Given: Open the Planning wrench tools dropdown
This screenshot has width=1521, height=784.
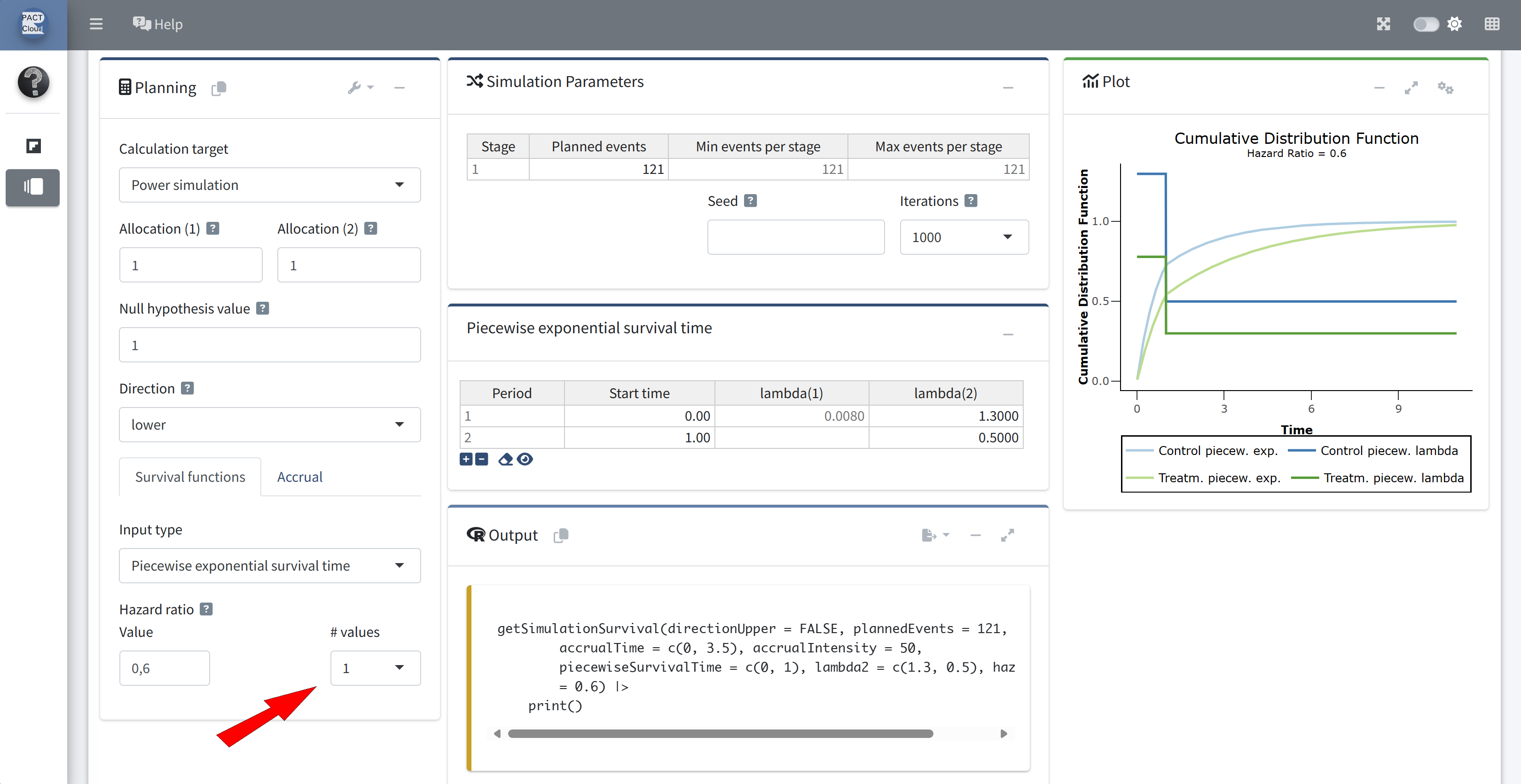Looking at the screenshot, I should pos(360,87).
